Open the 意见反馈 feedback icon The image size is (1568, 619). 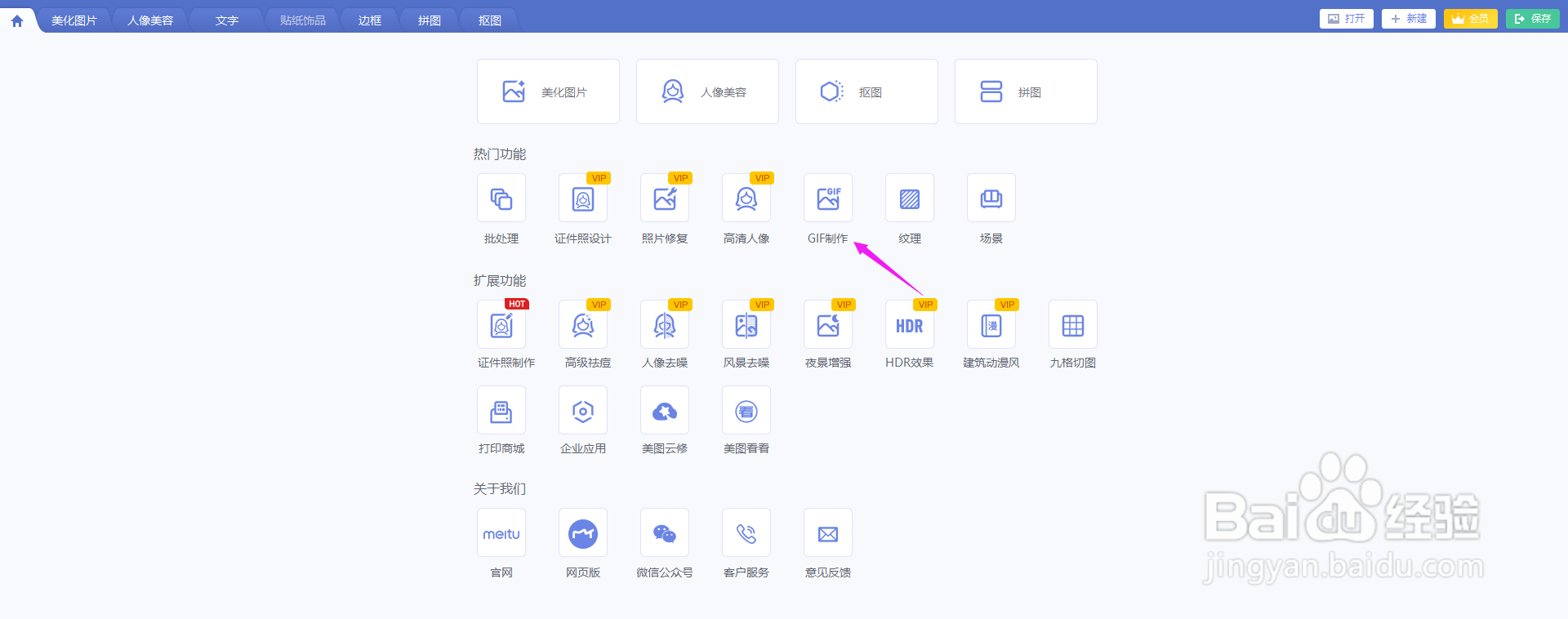(828, 532)
